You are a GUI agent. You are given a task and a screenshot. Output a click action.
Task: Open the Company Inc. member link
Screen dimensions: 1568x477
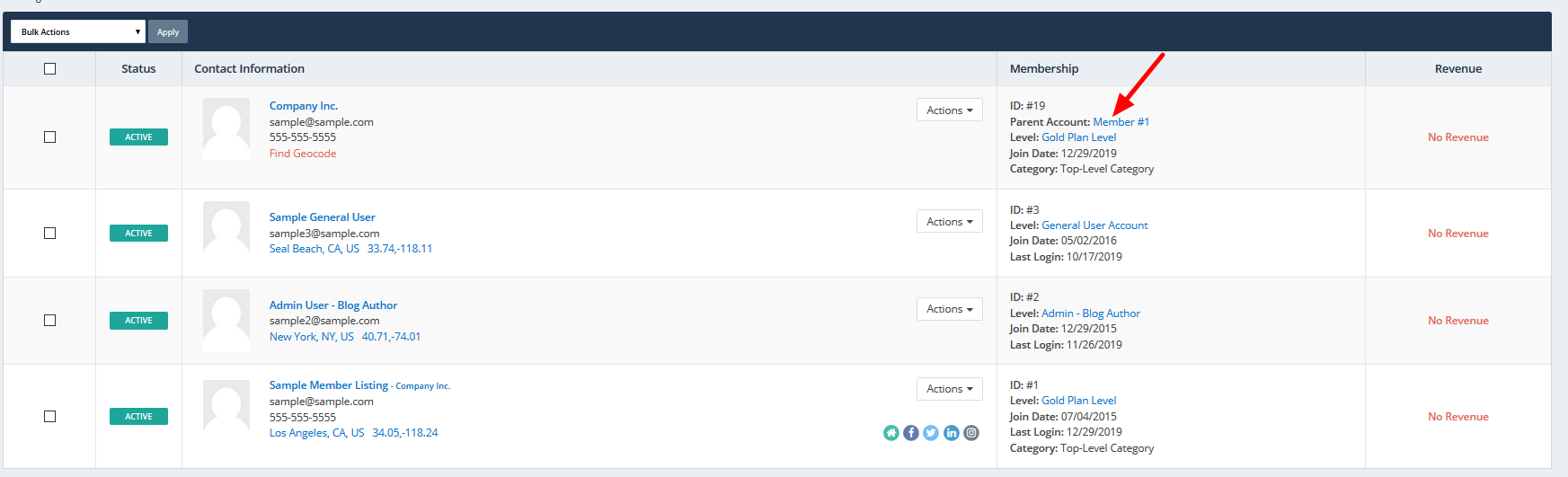[x=304, y=106]
